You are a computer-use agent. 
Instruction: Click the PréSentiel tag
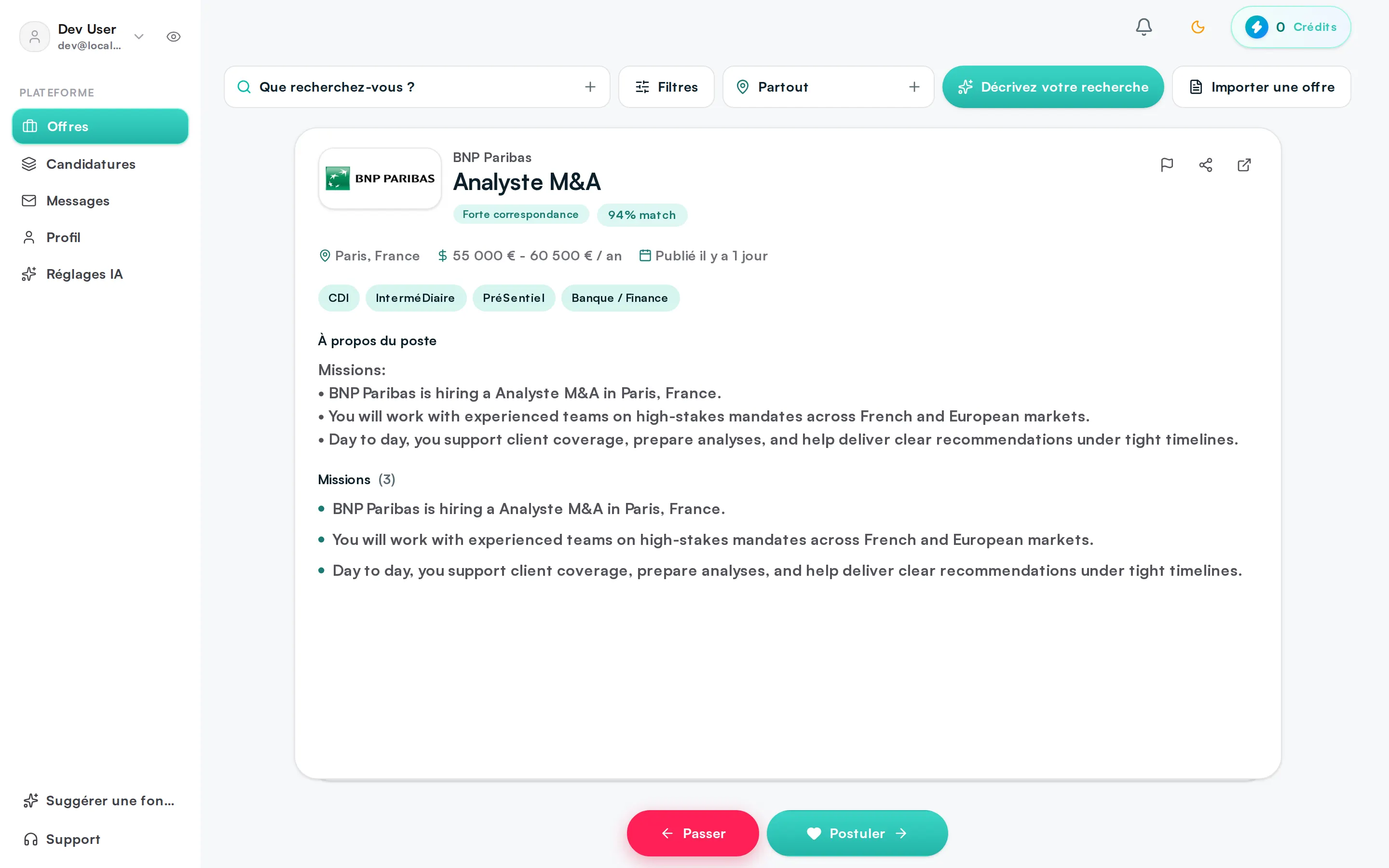(514, 298)
